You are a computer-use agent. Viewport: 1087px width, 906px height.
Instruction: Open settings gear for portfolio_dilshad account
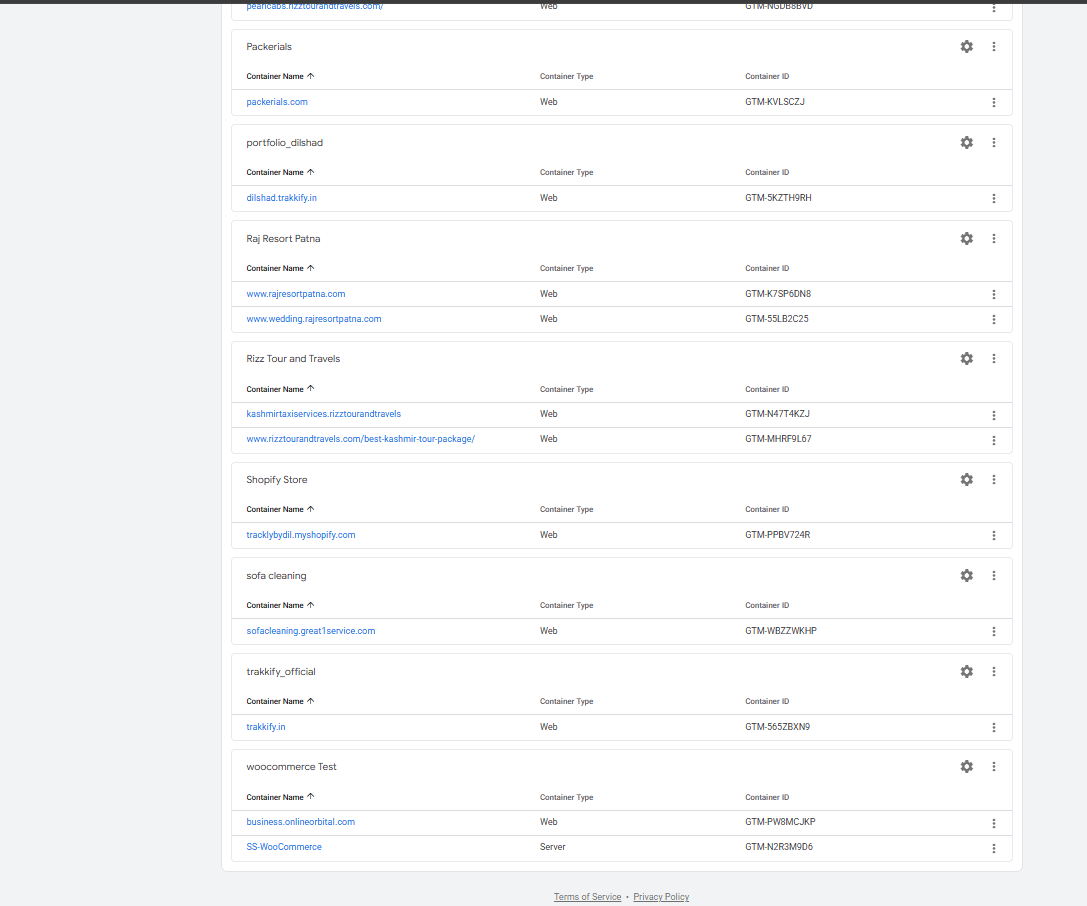click(x=966, y=142)
